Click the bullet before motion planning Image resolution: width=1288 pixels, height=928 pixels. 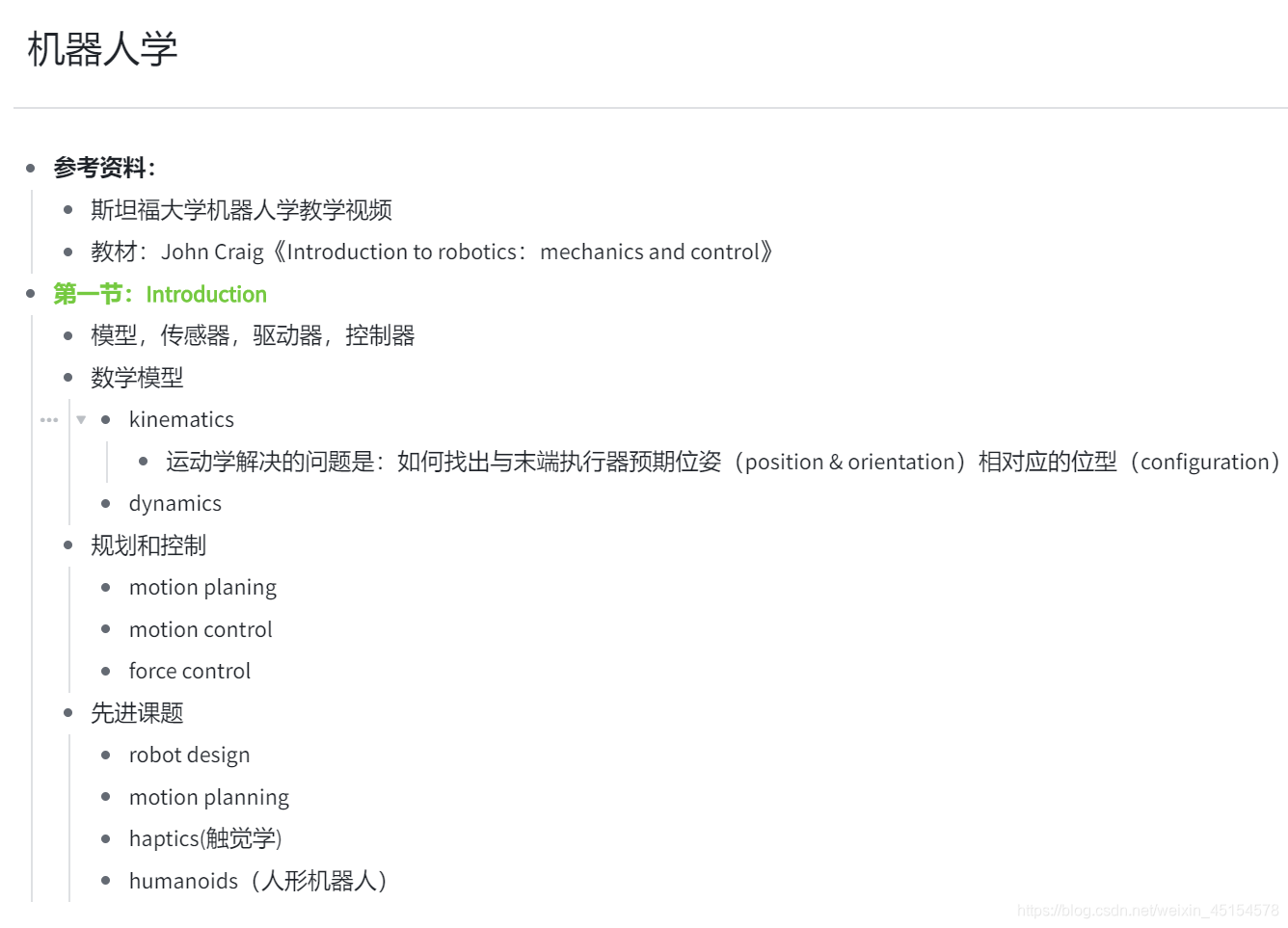coord(106,796)
